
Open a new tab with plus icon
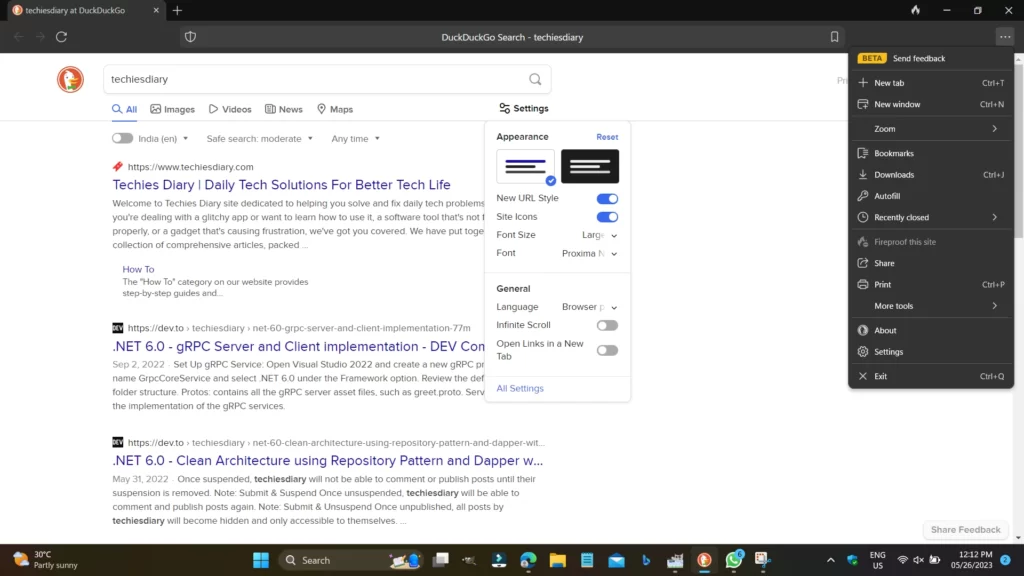pos(178,10)
